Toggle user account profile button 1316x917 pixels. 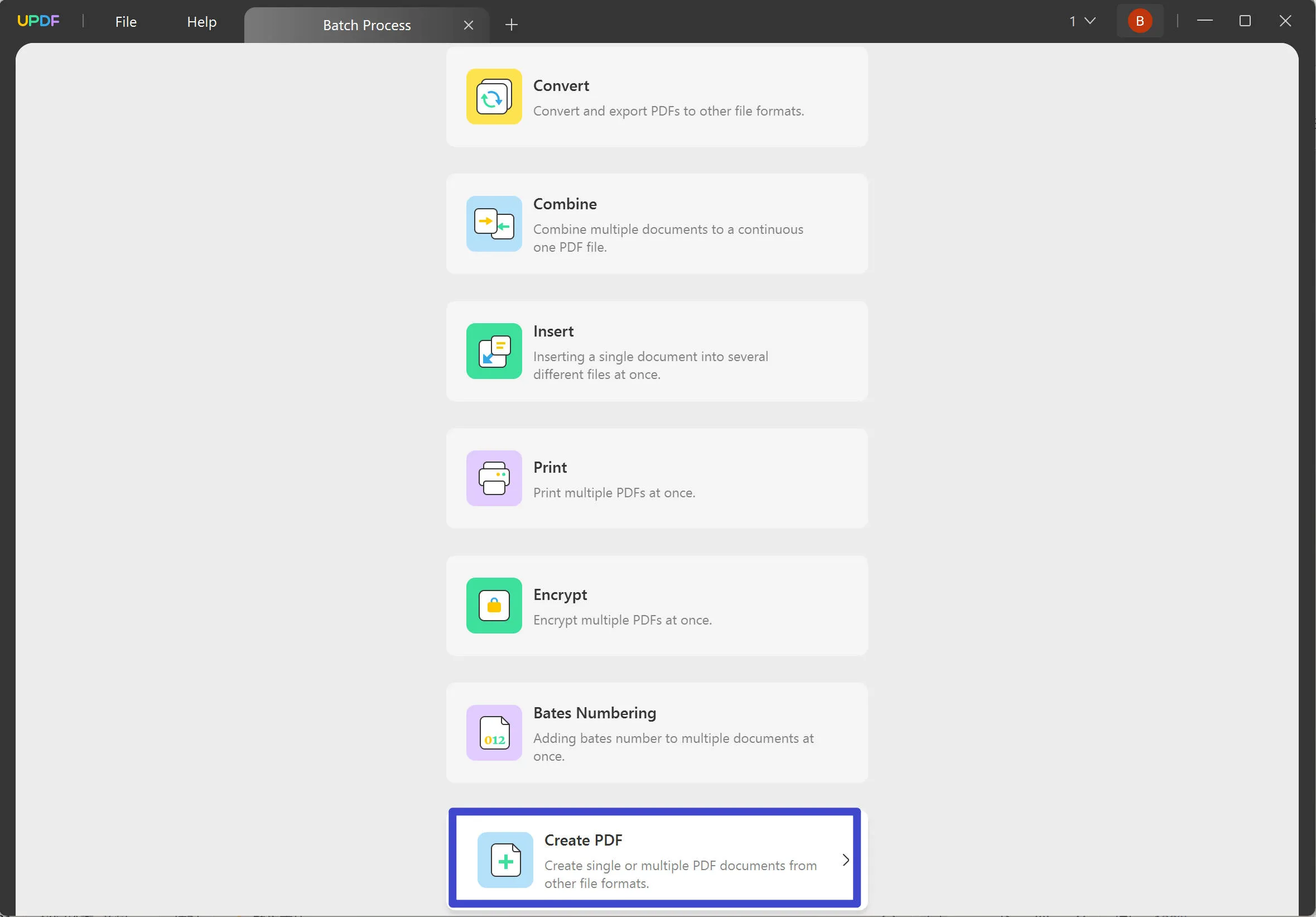pos(1140,20)
